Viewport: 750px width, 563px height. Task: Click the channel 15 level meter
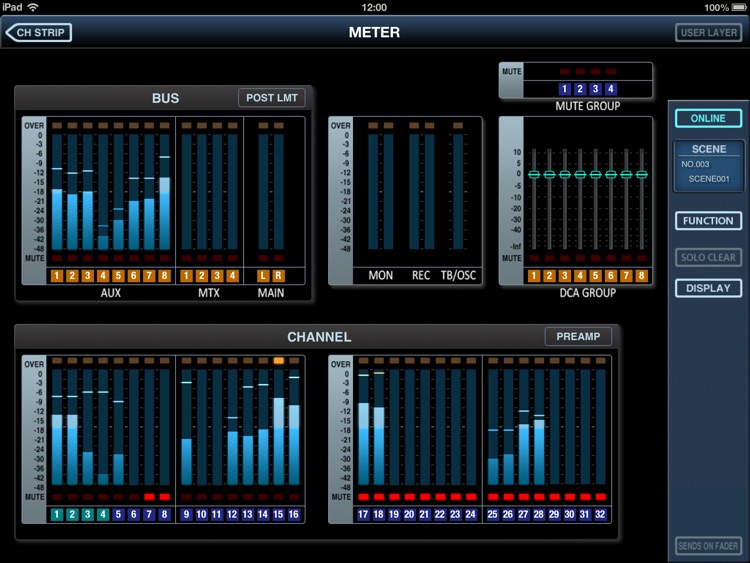tap(278, 427)
